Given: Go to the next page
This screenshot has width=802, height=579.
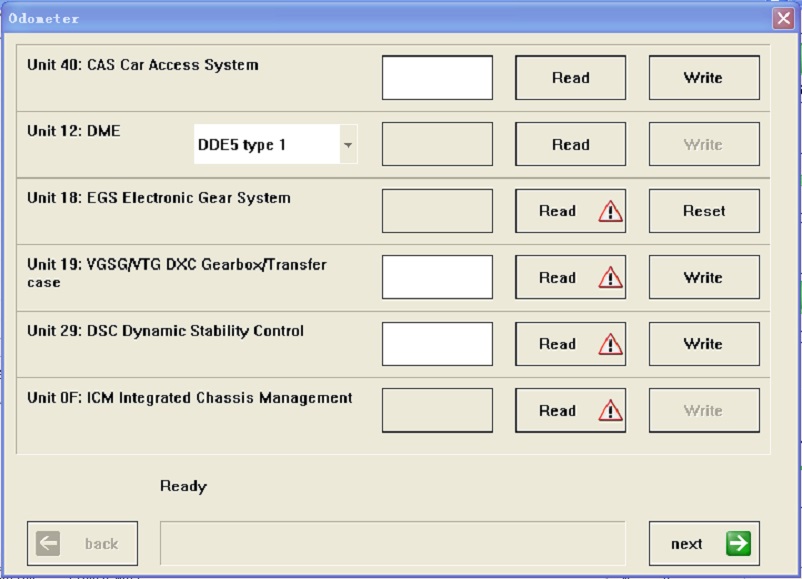Looking at the screenshot, I should (x=704, y=543).
